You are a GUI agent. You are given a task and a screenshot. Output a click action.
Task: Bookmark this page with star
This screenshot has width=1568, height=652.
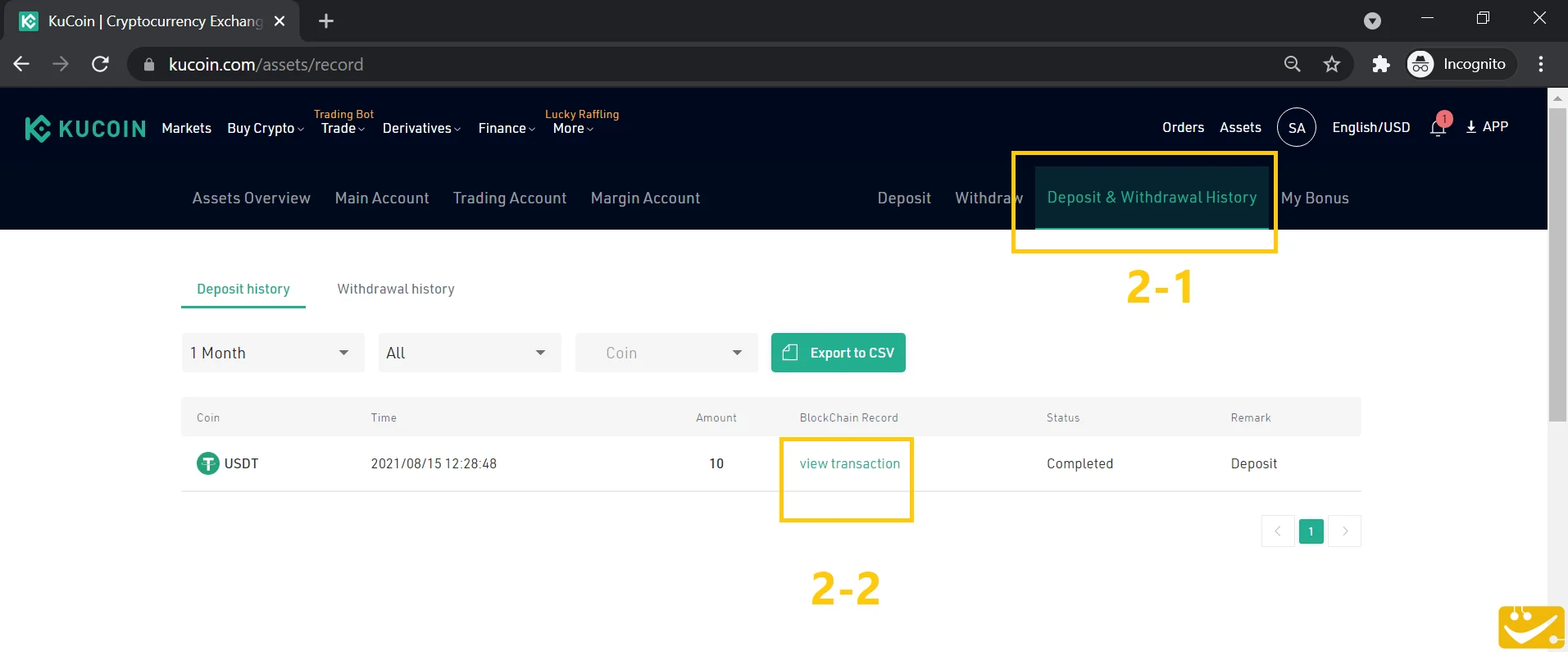(x=1332, y=64)
